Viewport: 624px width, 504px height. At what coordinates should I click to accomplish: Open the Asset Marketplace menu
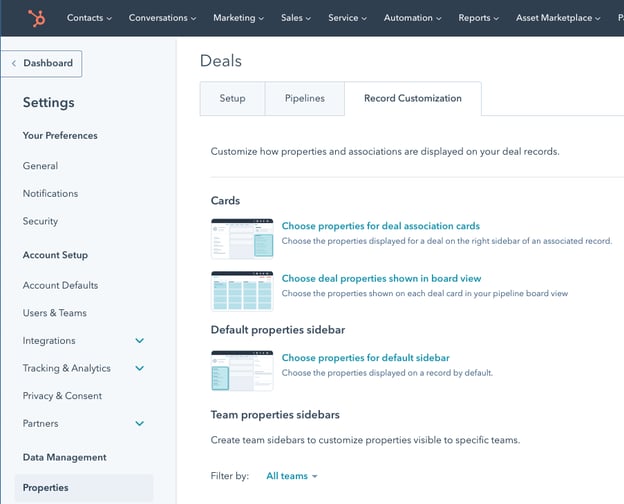(558, 18)
